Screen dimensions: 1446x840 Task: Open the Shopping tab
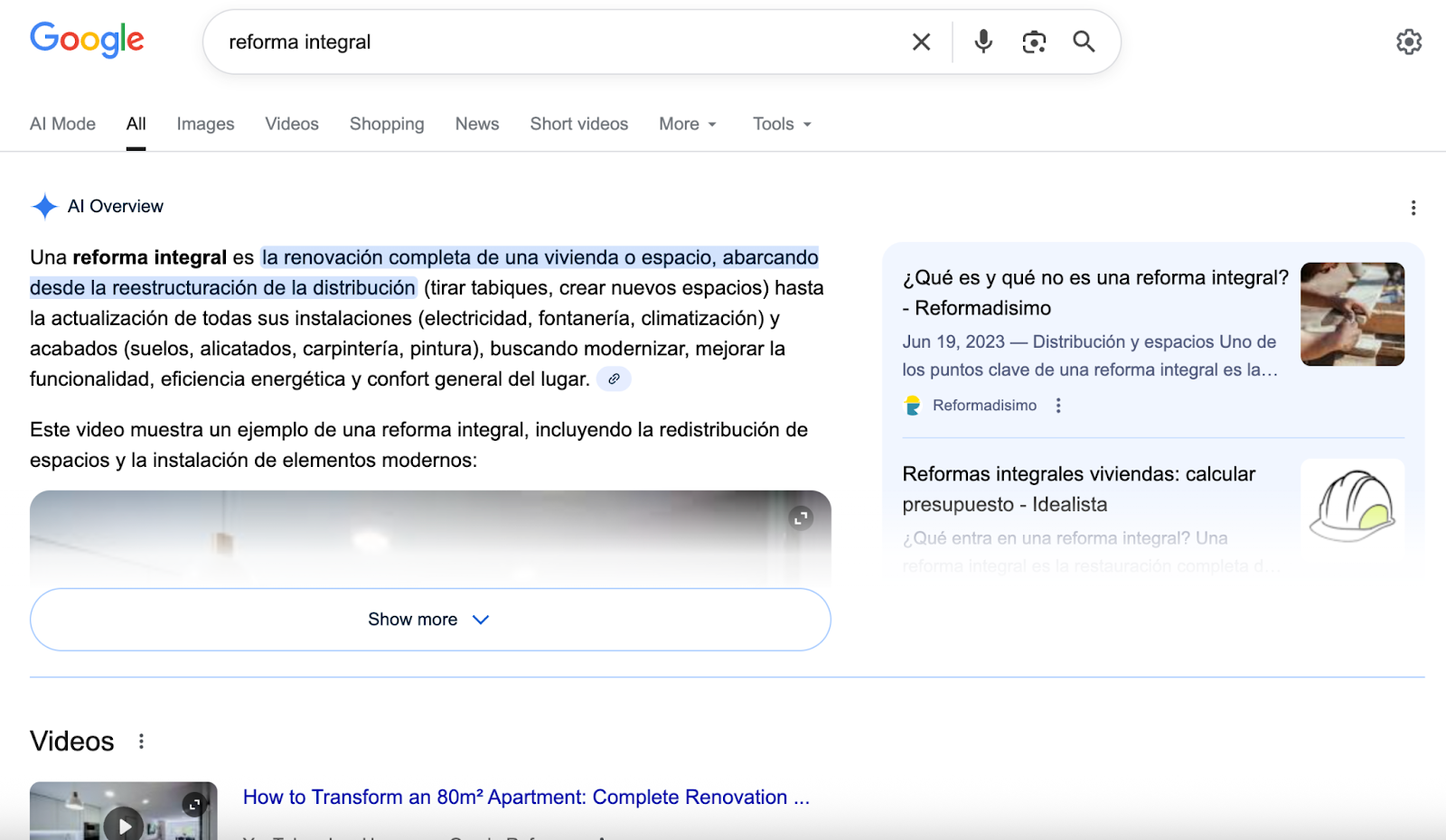coord(387,124)
